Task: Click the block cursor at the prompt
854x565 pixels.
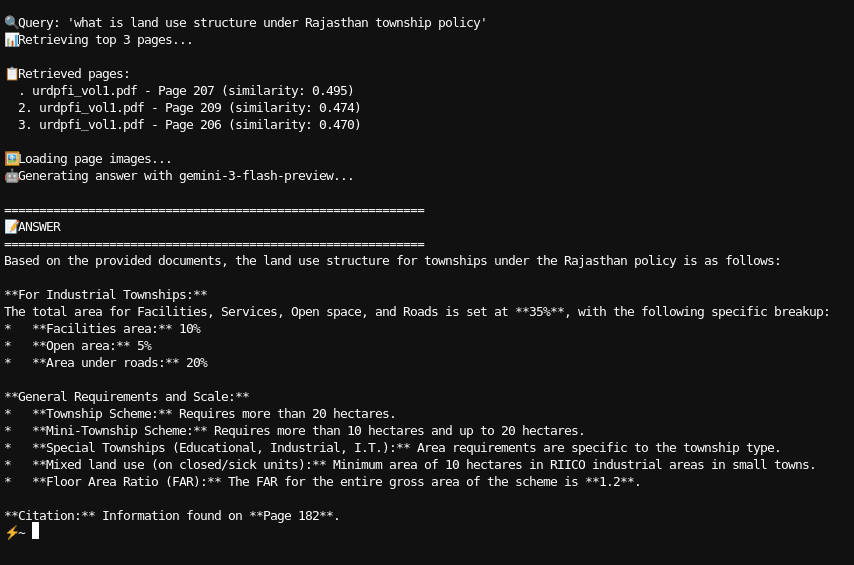Action: click(35, 531)
